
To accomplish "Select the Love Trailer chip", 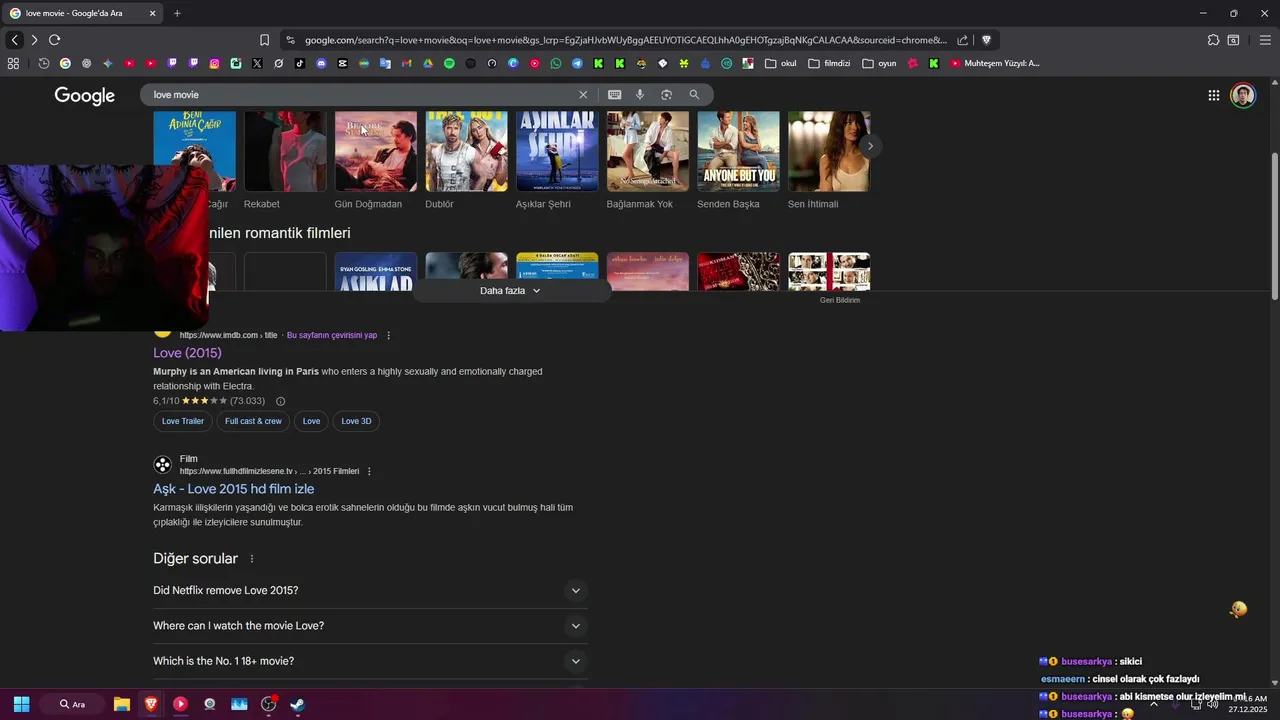I will [183, 421].
